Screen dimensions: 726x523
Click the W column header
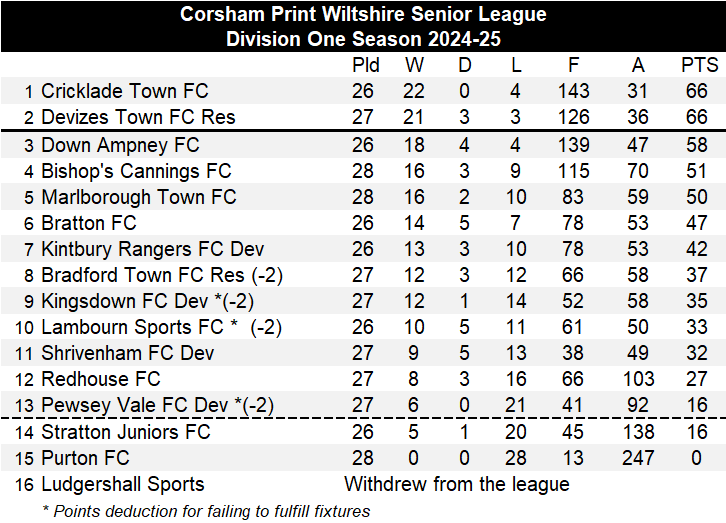pos(414,66)
